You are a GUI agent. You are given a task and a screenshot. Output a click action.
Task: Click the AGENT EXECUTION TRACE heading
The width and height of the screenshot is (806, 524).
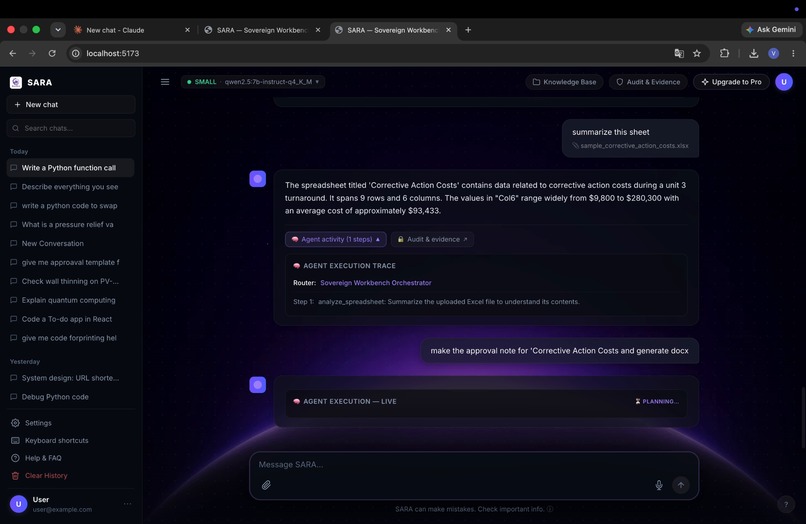pos(349,266)
